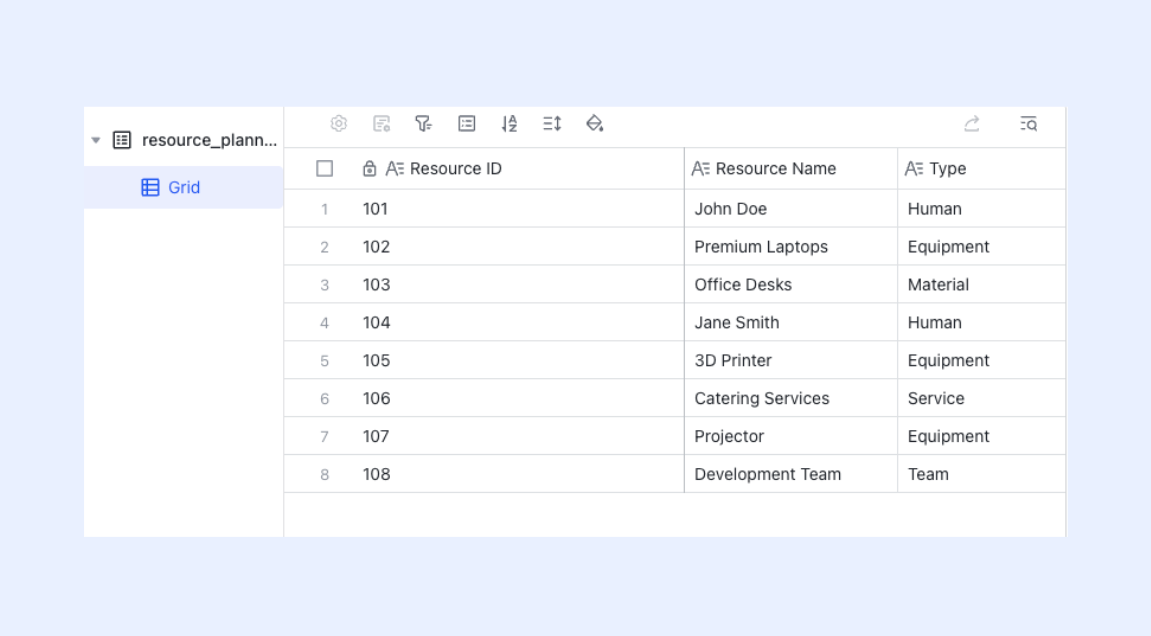The image size is (1151, 636).
Task: Click the share arrow icon
Action: click(972, 123)
